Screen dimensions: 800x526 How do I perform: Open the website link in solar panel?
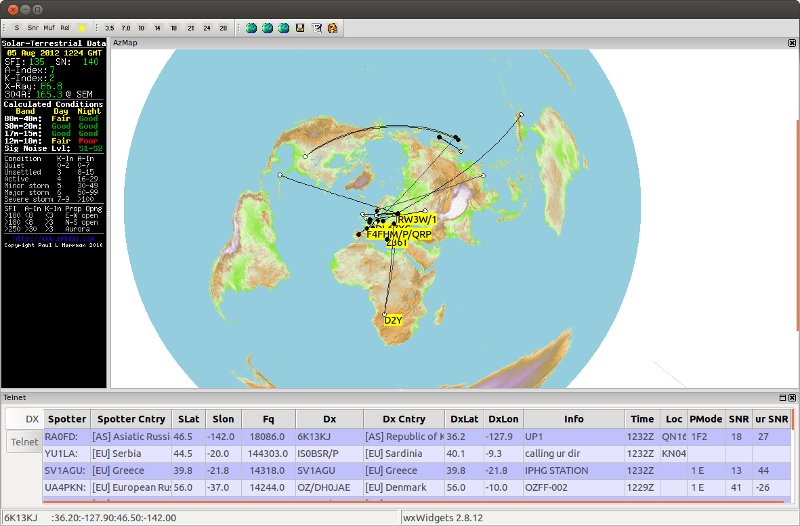pos(53,238)
